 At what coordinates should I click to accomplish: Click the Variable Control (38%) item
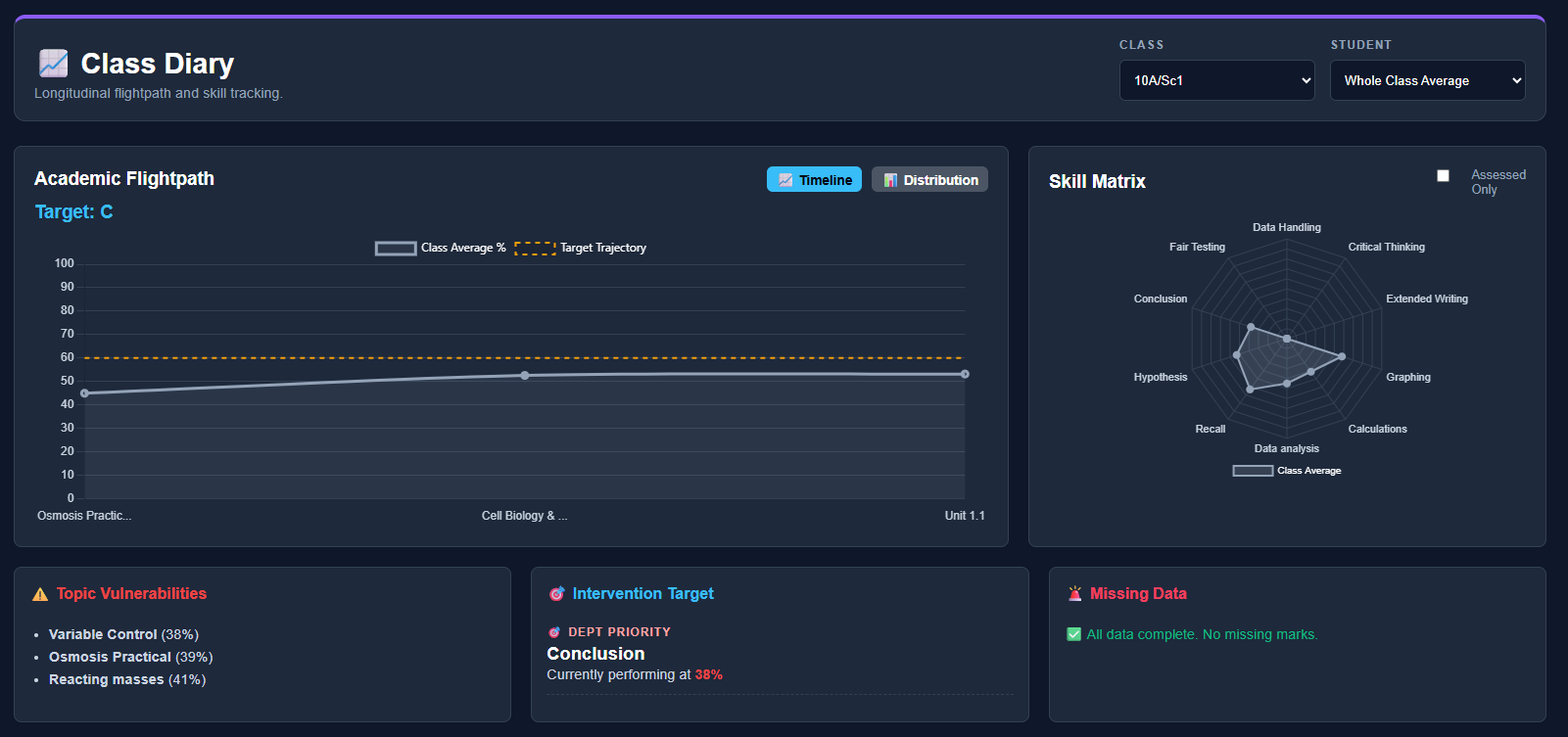coord(123,634)
